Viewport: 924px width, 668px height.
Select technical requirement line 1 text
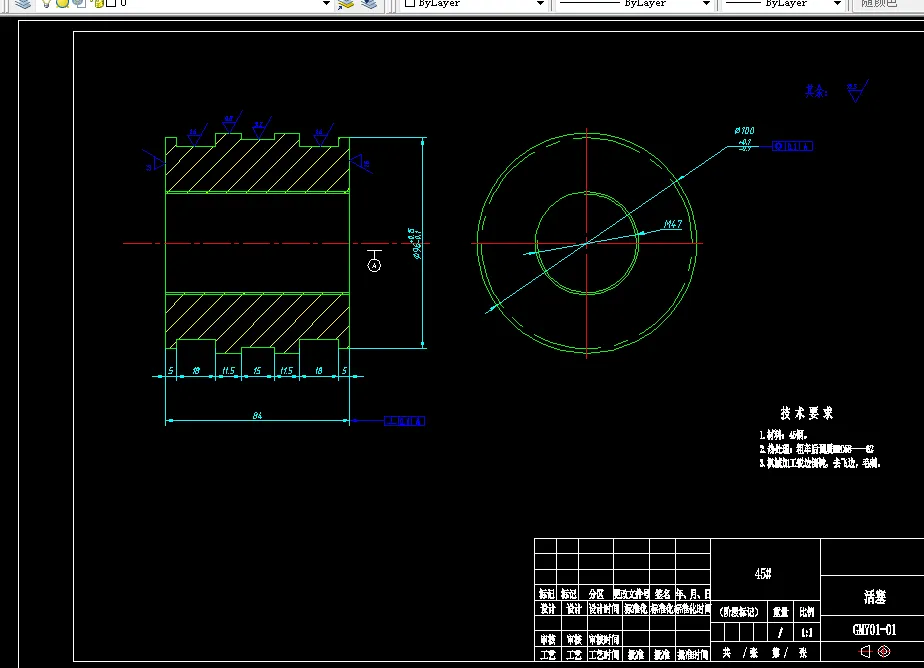tap(783, 435)
